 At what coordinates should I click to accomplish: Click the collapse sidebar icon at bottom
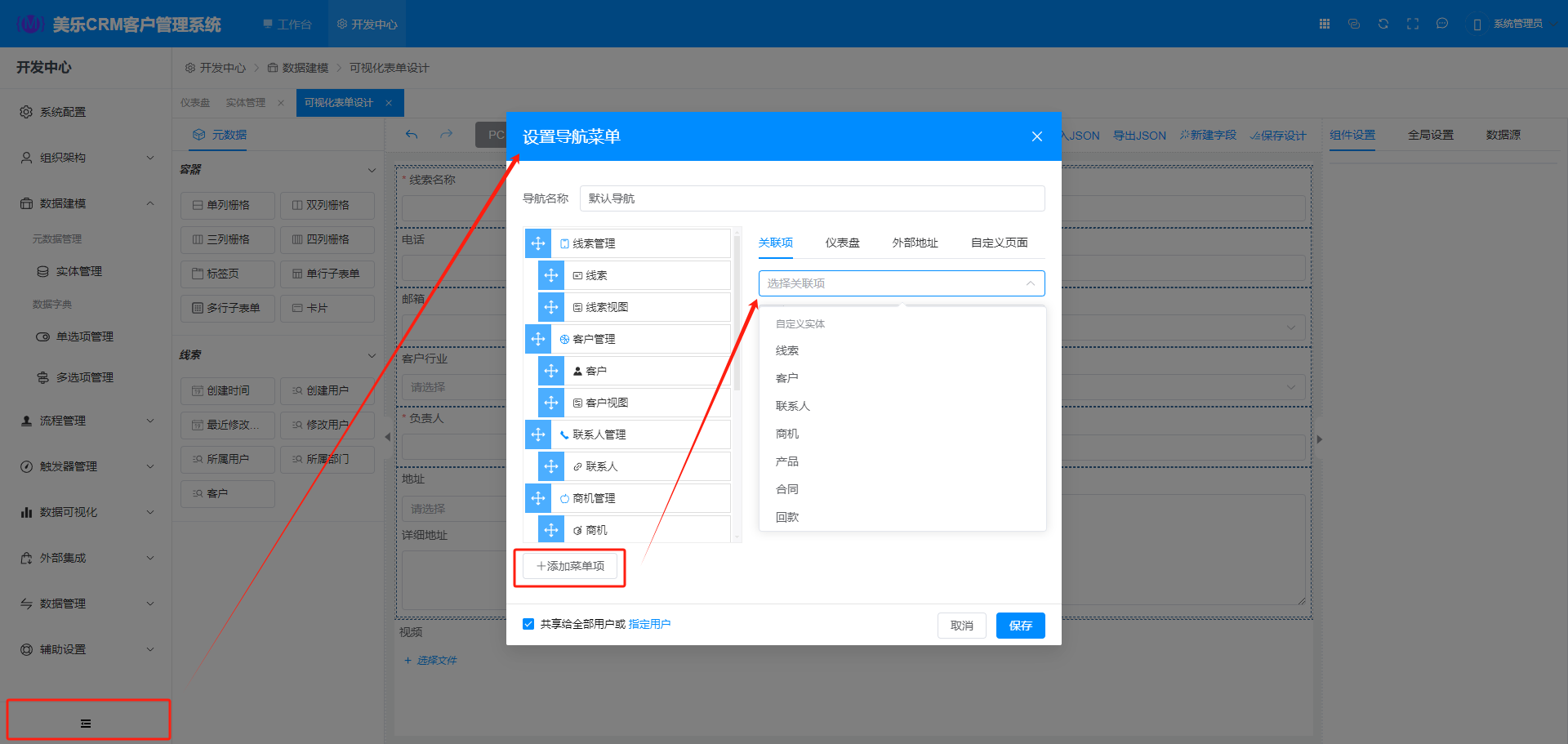pos(86,724)
